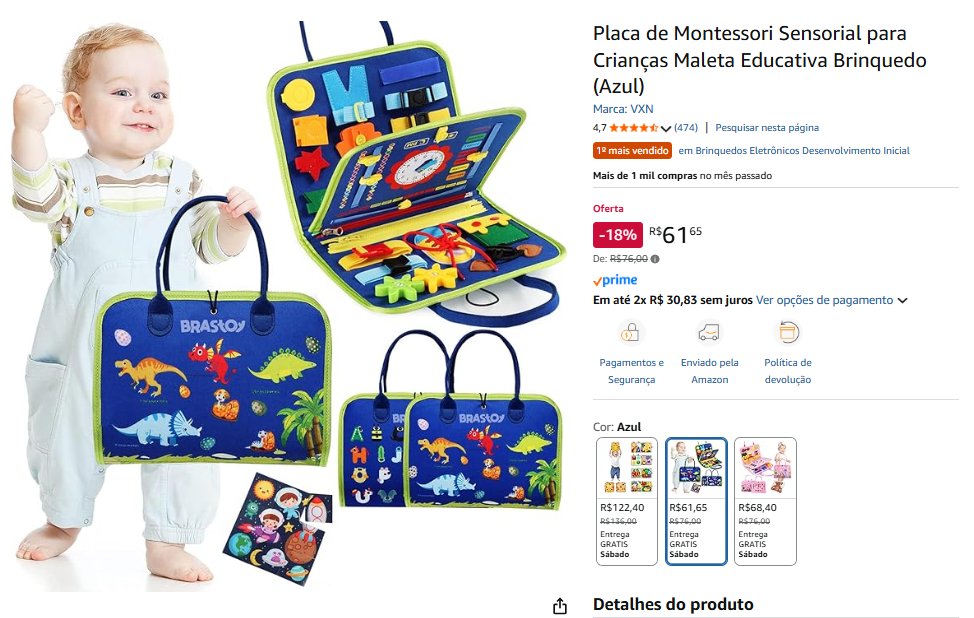The image size is (974, 618).
Task: Click the info icon next to R$76,00
Action: [x=655, y=259]
